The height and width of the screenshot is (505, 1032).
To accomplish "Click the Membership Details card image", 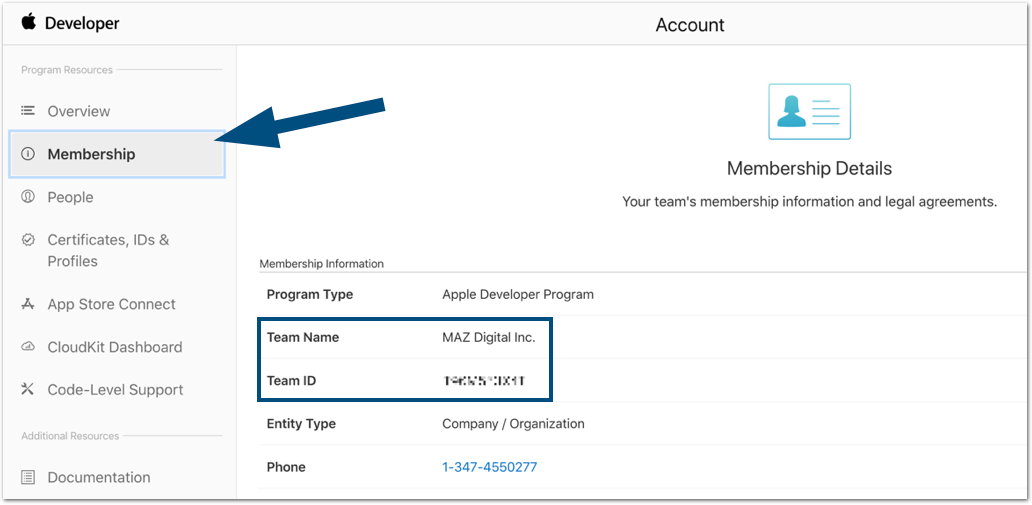I will [809, 111].
